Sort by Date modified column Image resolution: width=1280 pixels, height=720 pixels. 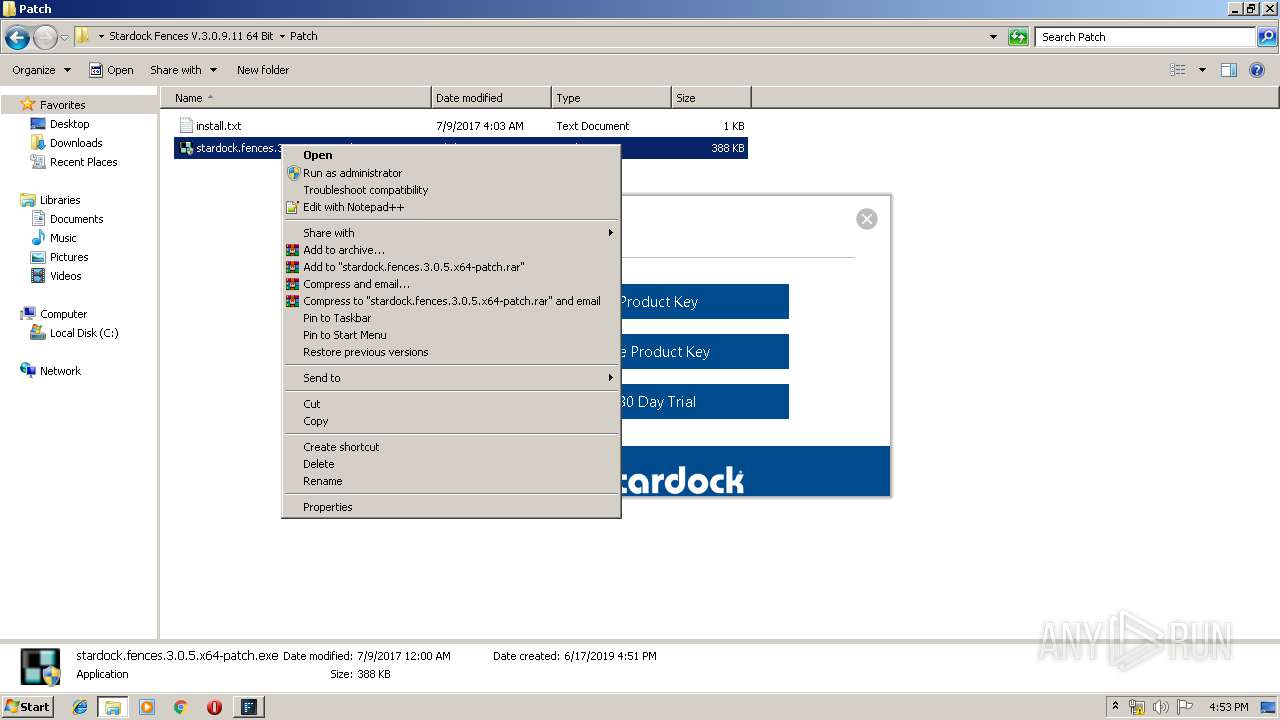(x=491, y=98)
